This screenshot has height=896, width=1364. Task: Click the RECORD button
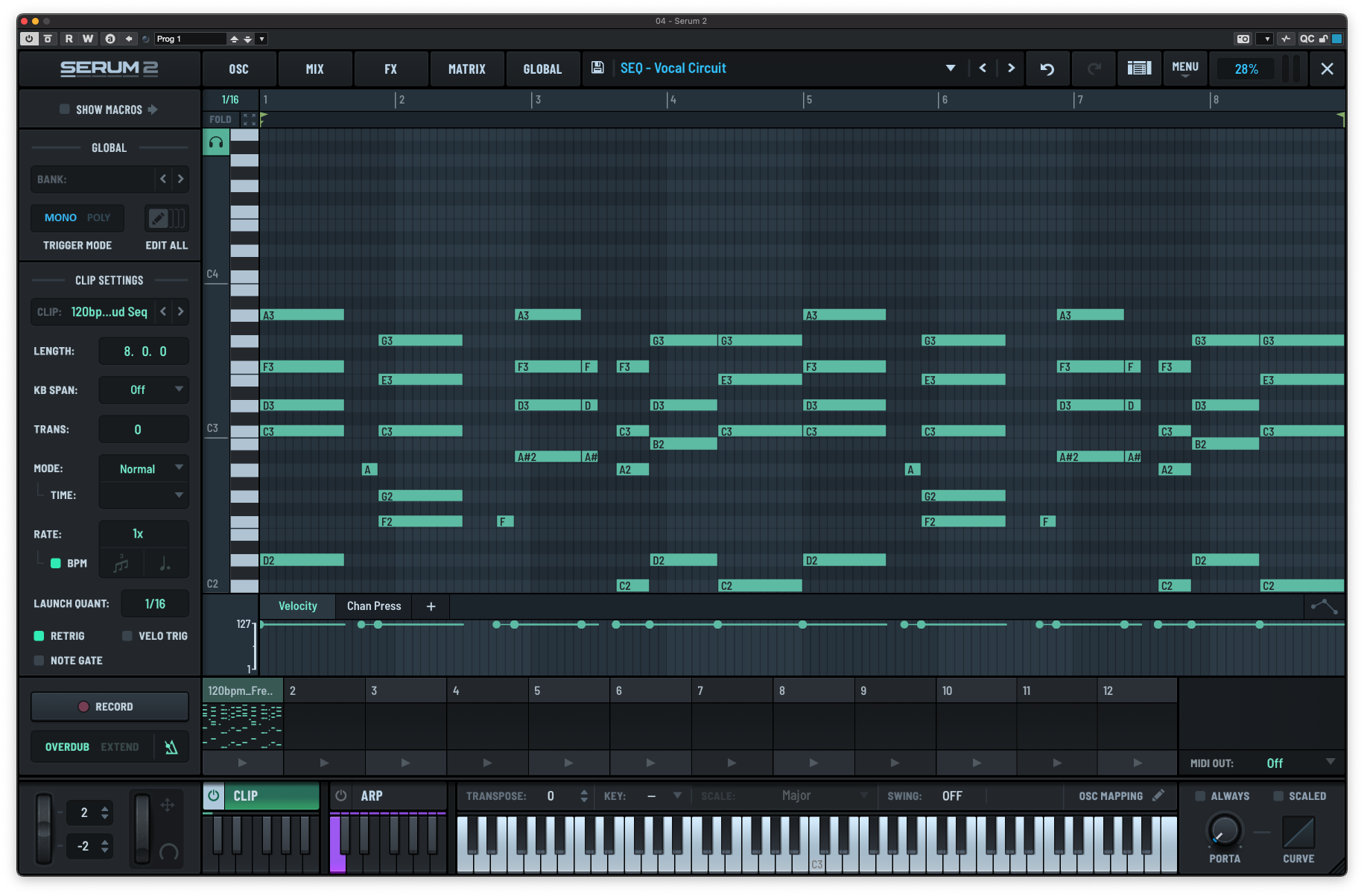point(109,706)
